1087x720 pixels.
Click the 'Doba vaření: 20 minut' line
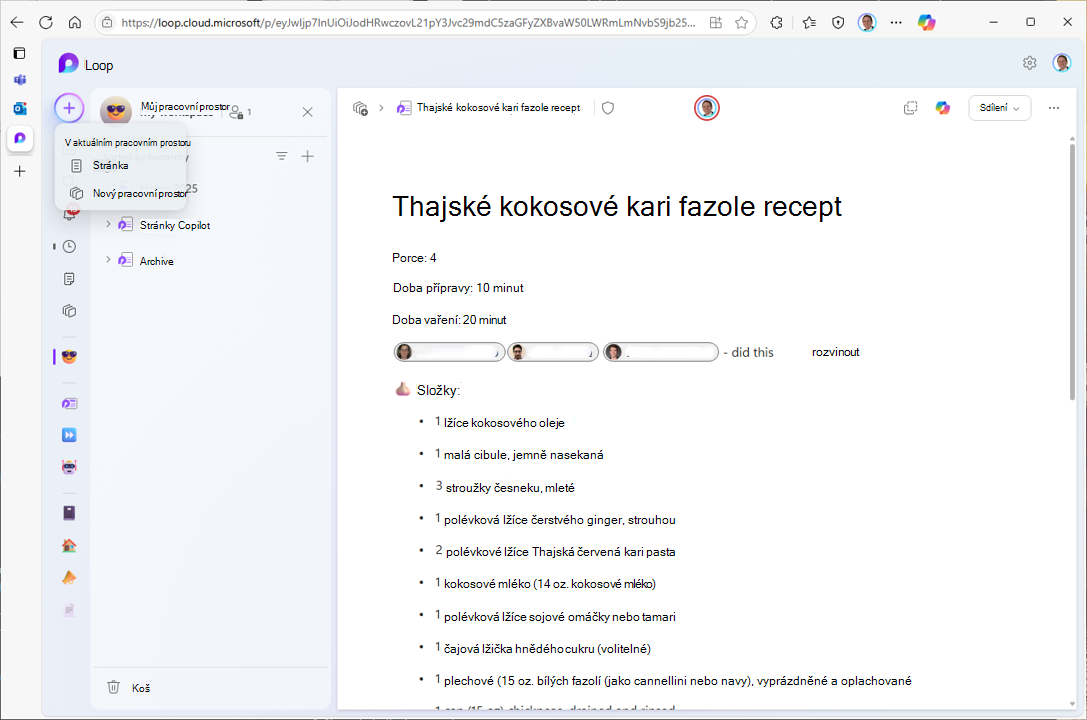[x=449, y=320]
